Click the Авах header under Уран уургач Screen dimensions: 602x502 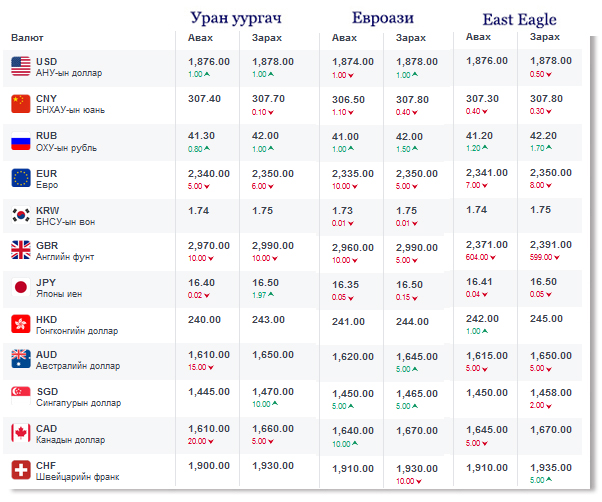click(200, 38)
